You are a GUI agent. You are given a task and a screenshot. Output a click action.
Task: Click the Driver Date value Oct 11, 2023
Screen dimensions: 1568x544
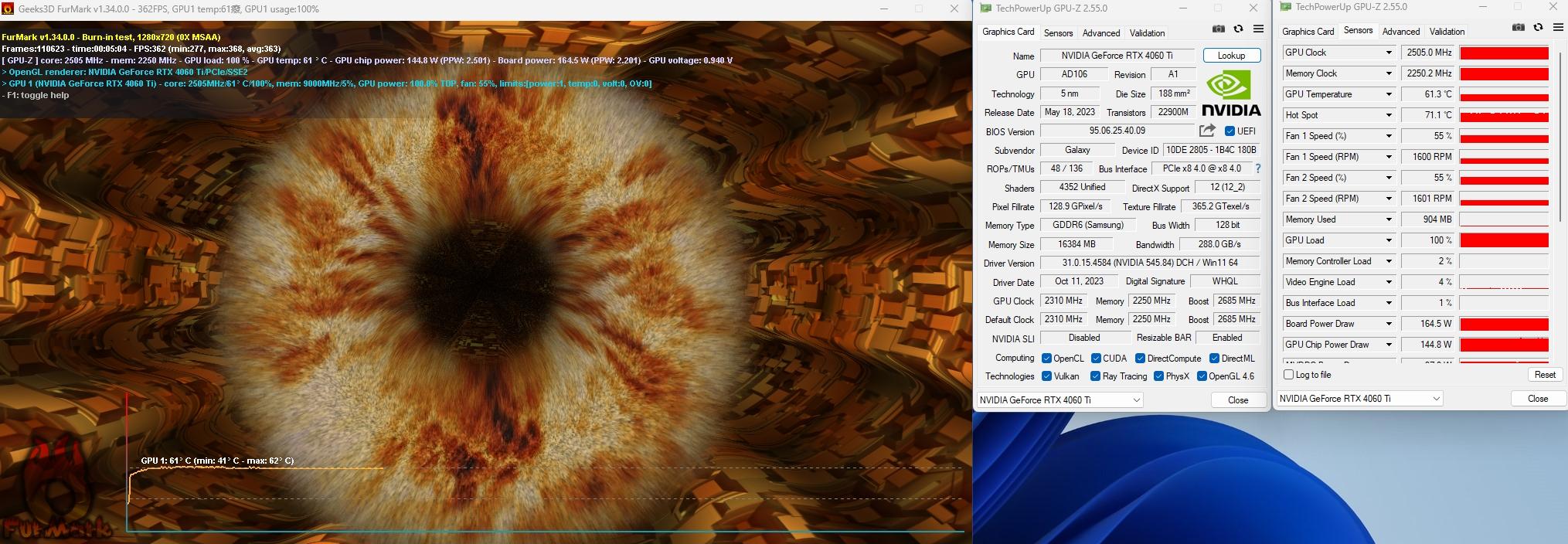pyautogui.click(x=1079, y=281)
